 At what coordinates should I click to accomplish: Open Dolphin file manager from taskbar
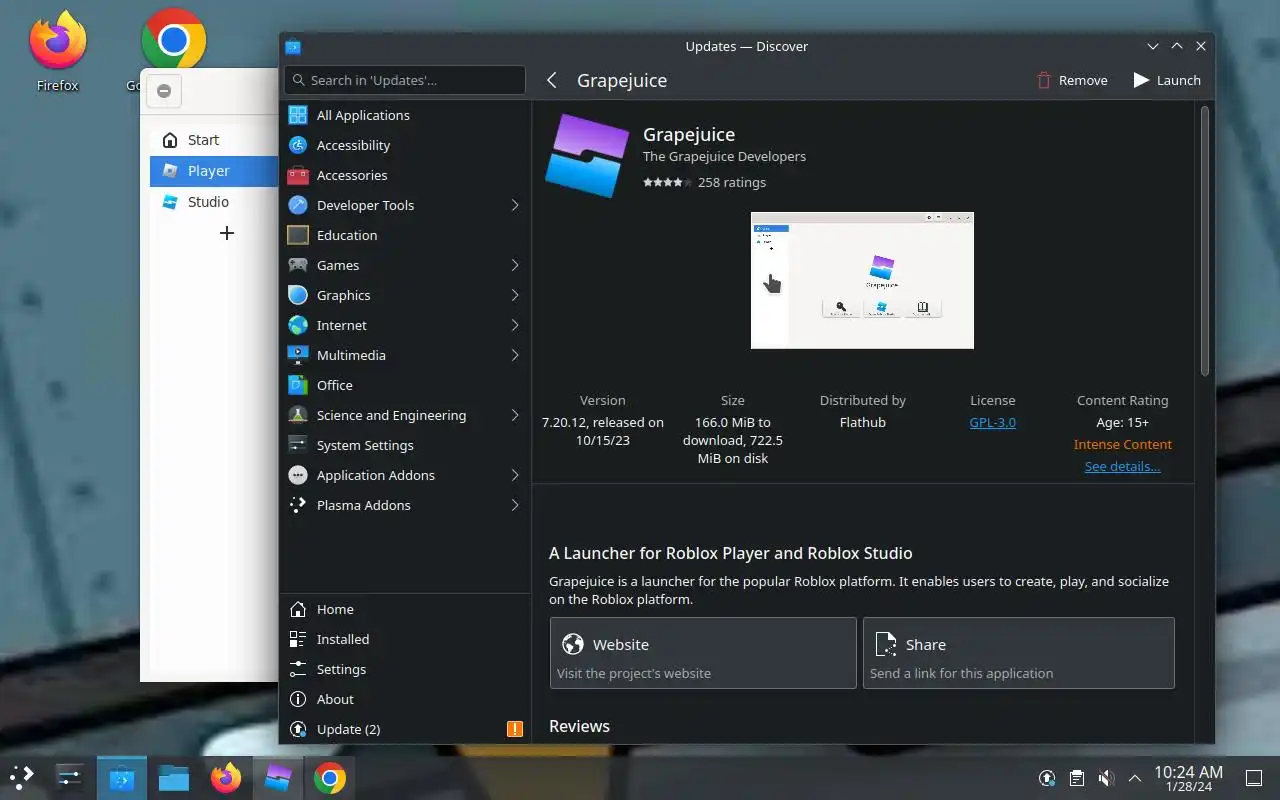[174, 777]
